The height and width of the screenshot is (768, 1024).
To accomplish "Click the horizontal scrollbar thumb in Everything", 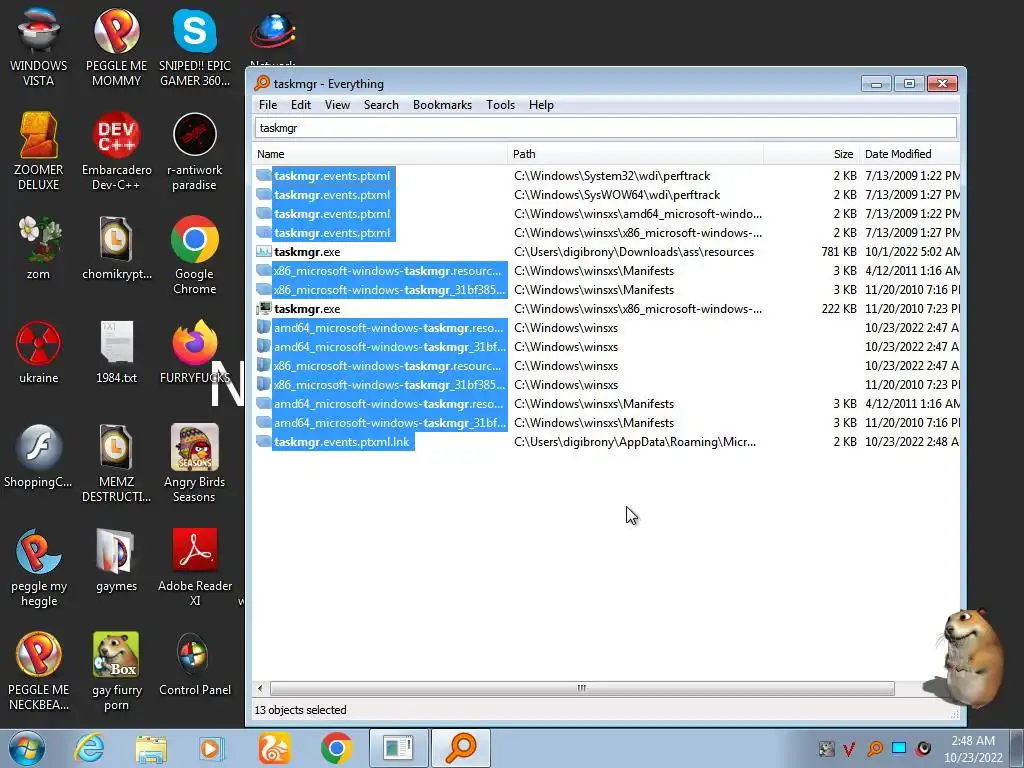I will click(582, 688).
